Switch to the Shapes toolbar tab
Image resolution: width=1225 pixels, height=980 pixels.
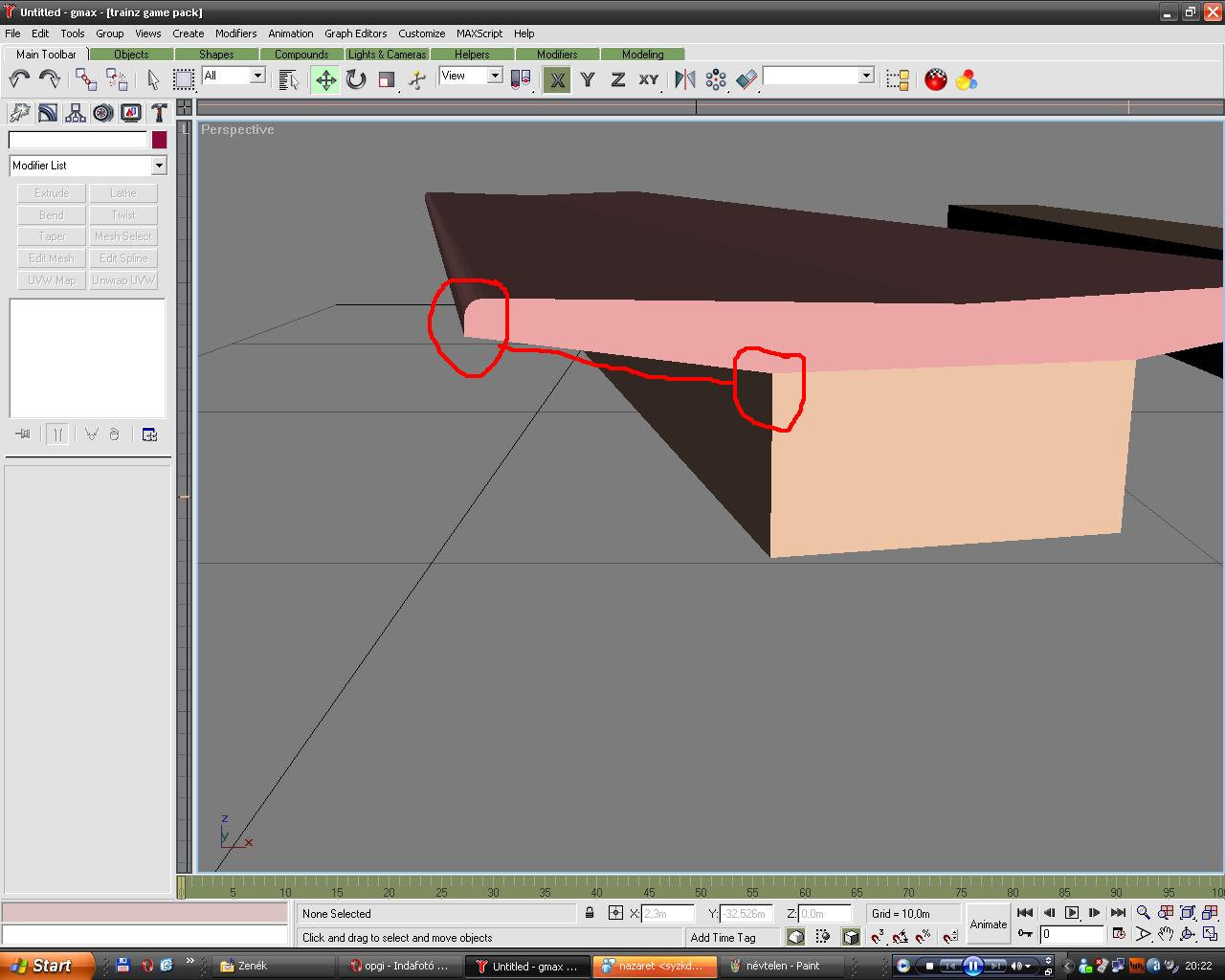coord(216,55)
